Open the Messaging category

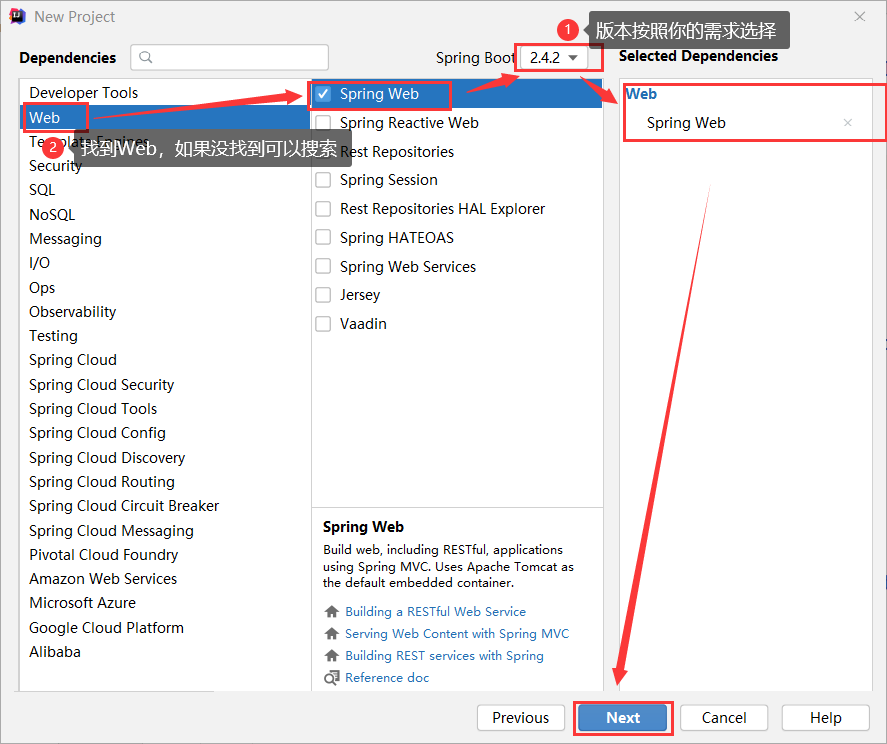(x=66, y=239)
